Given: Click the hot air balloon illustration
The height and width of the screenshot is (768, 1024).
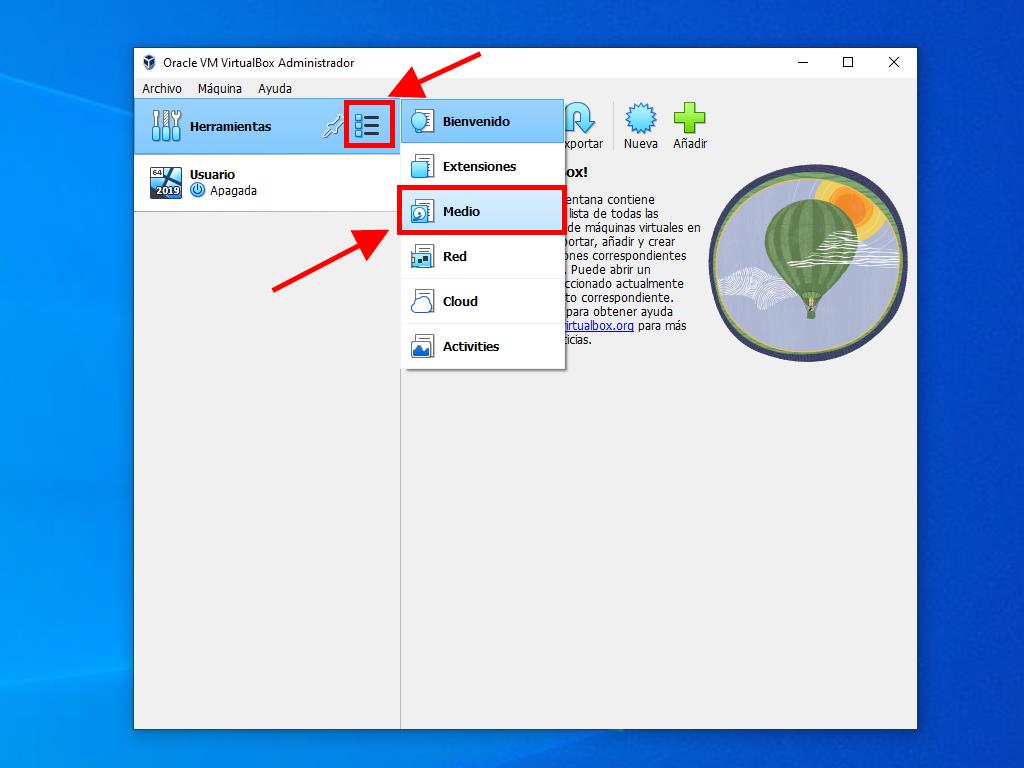Looking at the screenshot, I should point(808,263).
